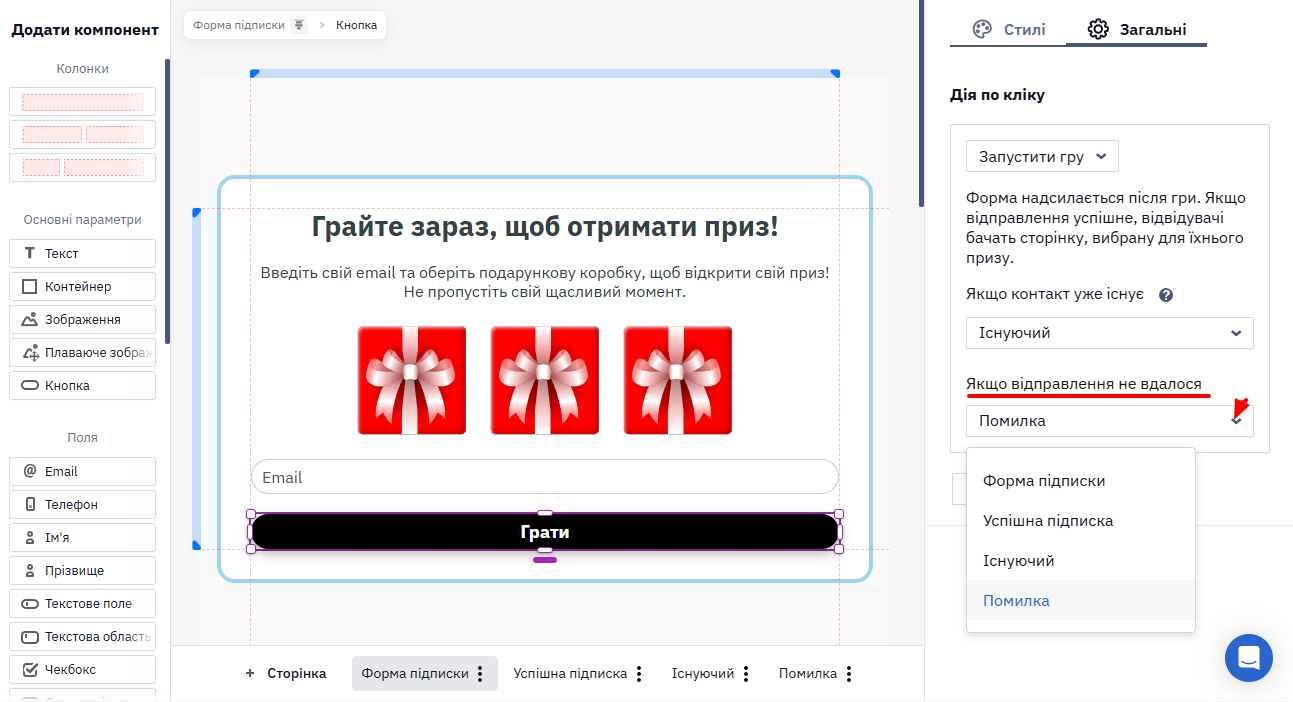1293x702 pixels.
Task: Switch to the Загальні tab
Action: 1137,29
